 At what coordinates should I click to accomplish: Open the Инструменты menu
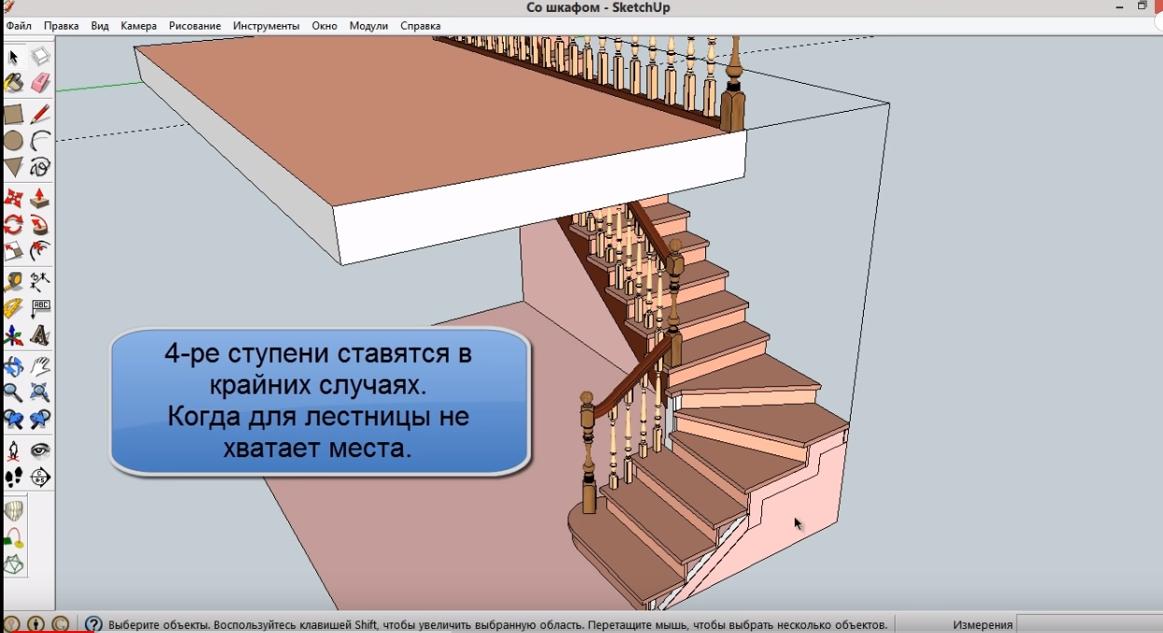266,26
